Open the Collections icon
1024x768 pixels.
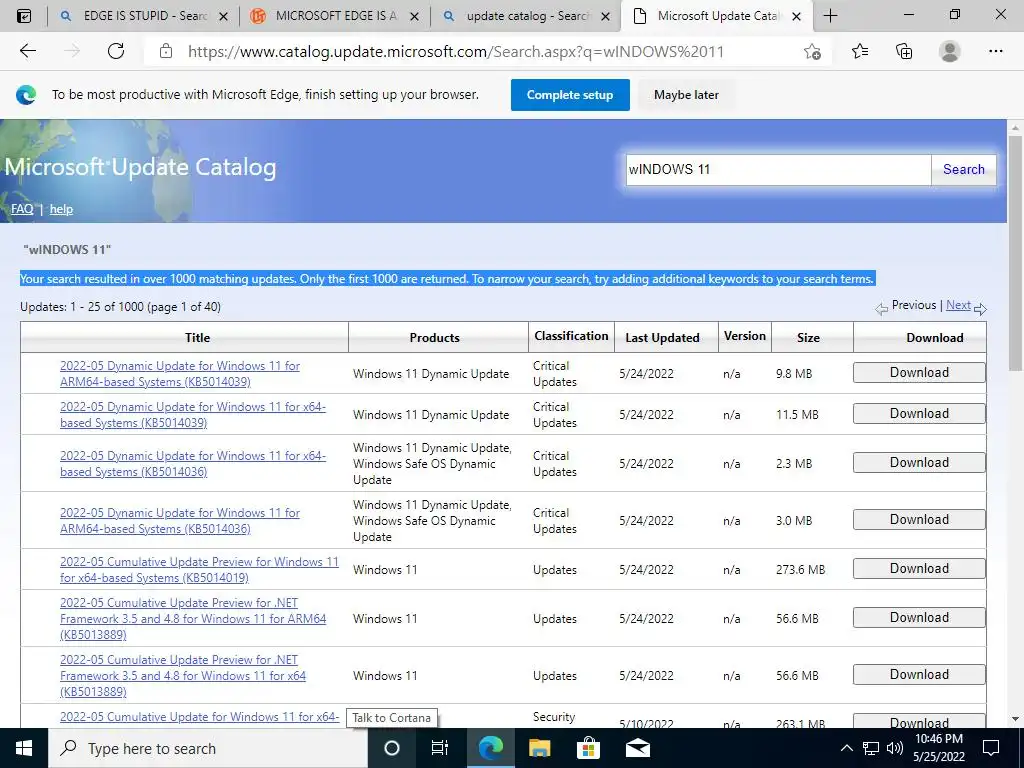904,51
